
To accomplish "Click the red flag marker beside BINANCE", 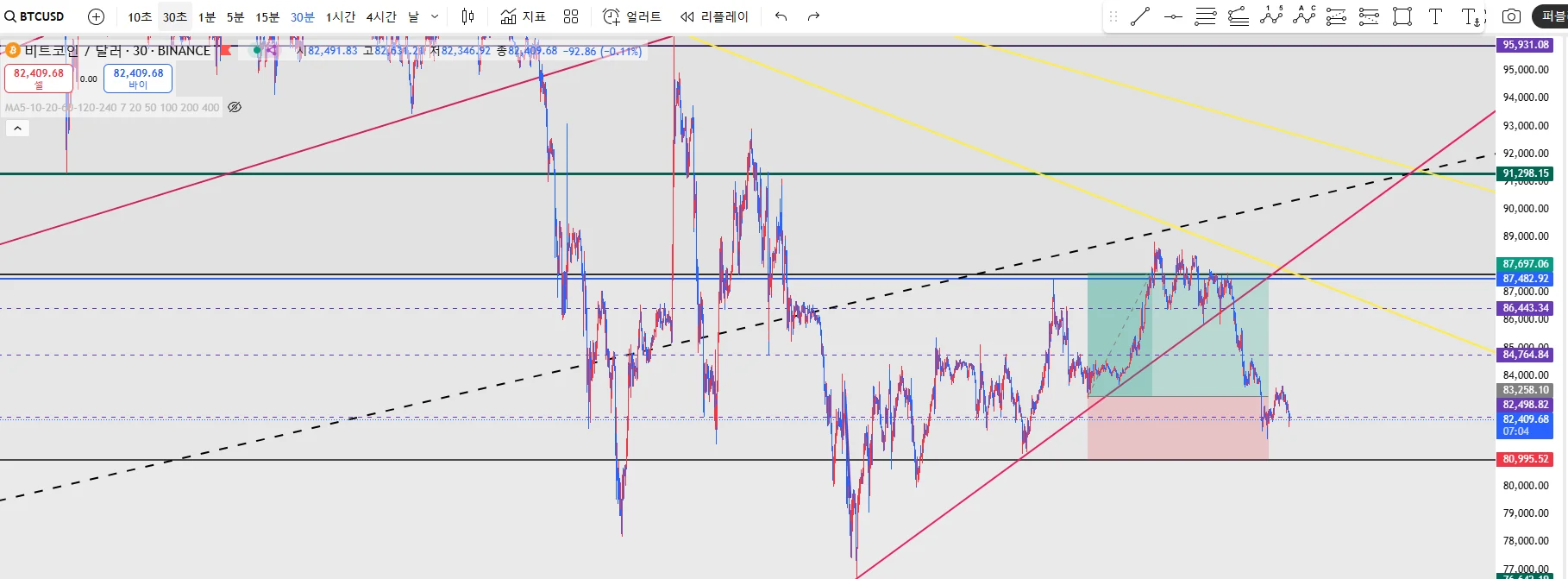I will pyautogui.click(x=225, y=51).
